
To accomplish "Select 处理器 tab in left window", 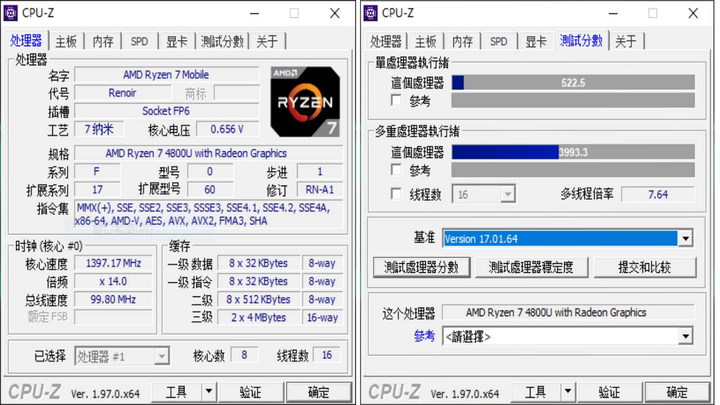I will [x=26, y=40].
